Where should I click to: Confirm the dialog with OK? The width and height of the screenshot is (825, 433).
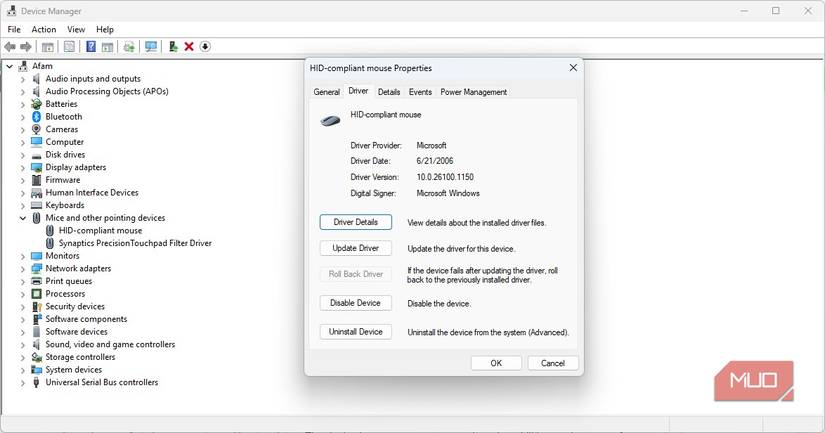pos(496,363)
